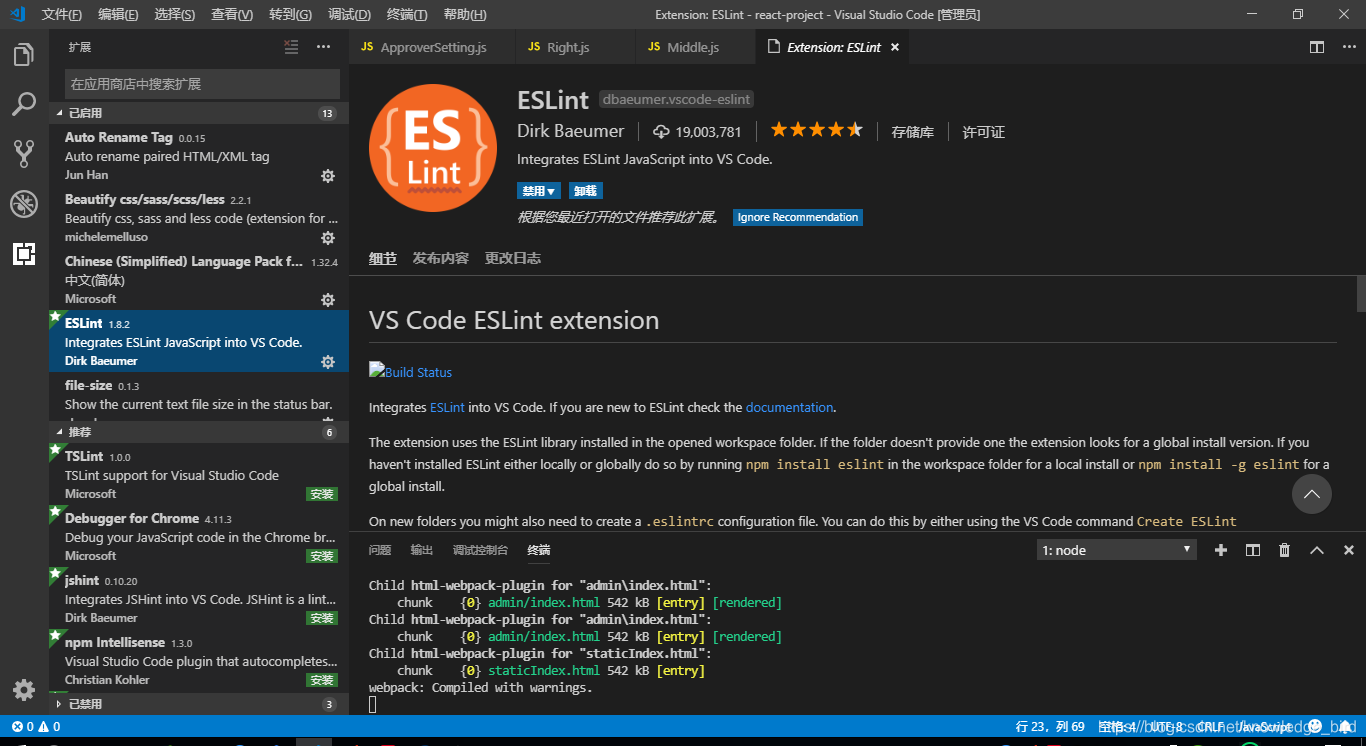Open editor more actions menu
Image resolution: width=1366 pixels, height=746 pixels.
pos(1347,47)
